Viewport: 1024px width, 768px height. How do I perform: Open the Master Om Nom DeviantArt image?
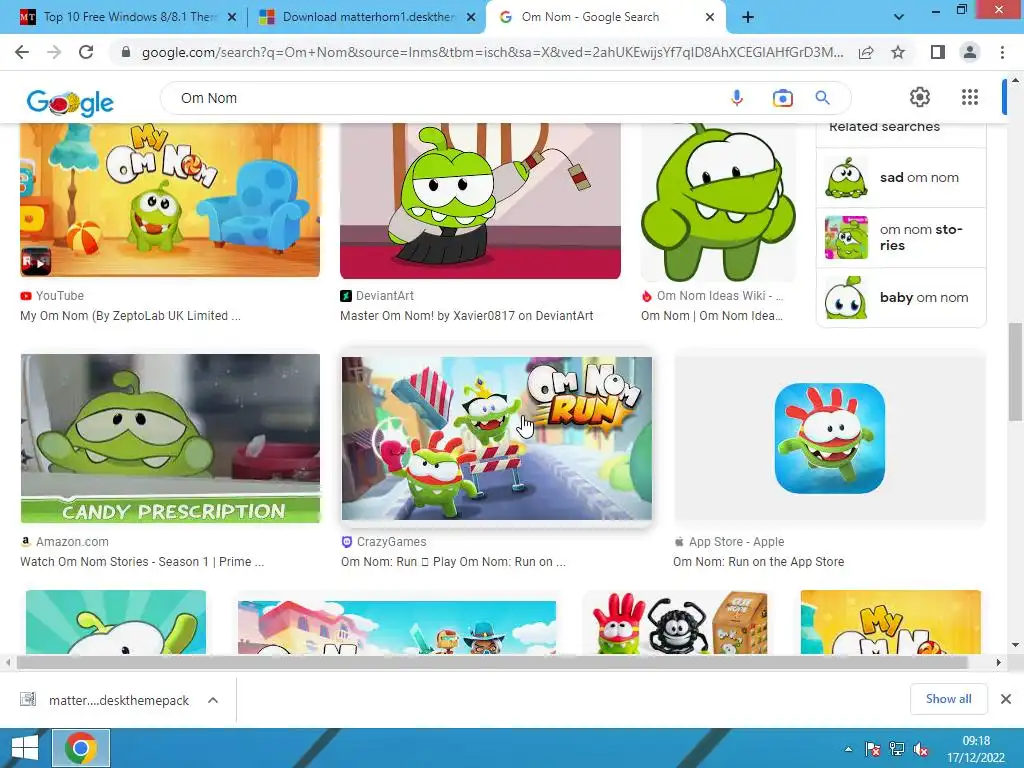480,201
